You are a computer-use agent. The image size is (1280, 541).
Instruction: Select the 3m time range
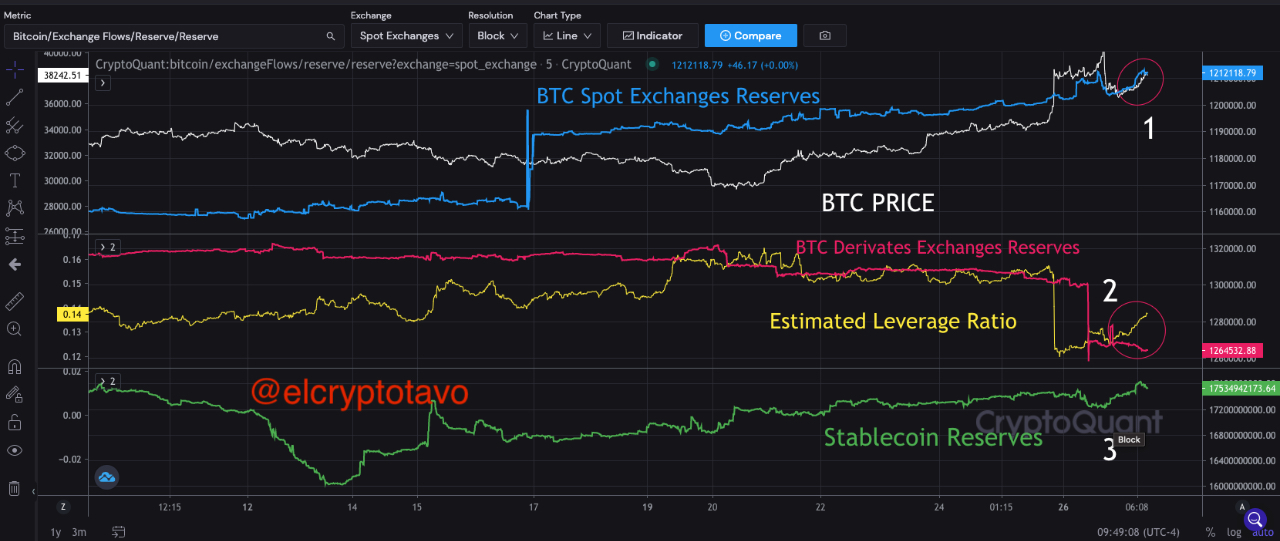[x=79, y=531]
